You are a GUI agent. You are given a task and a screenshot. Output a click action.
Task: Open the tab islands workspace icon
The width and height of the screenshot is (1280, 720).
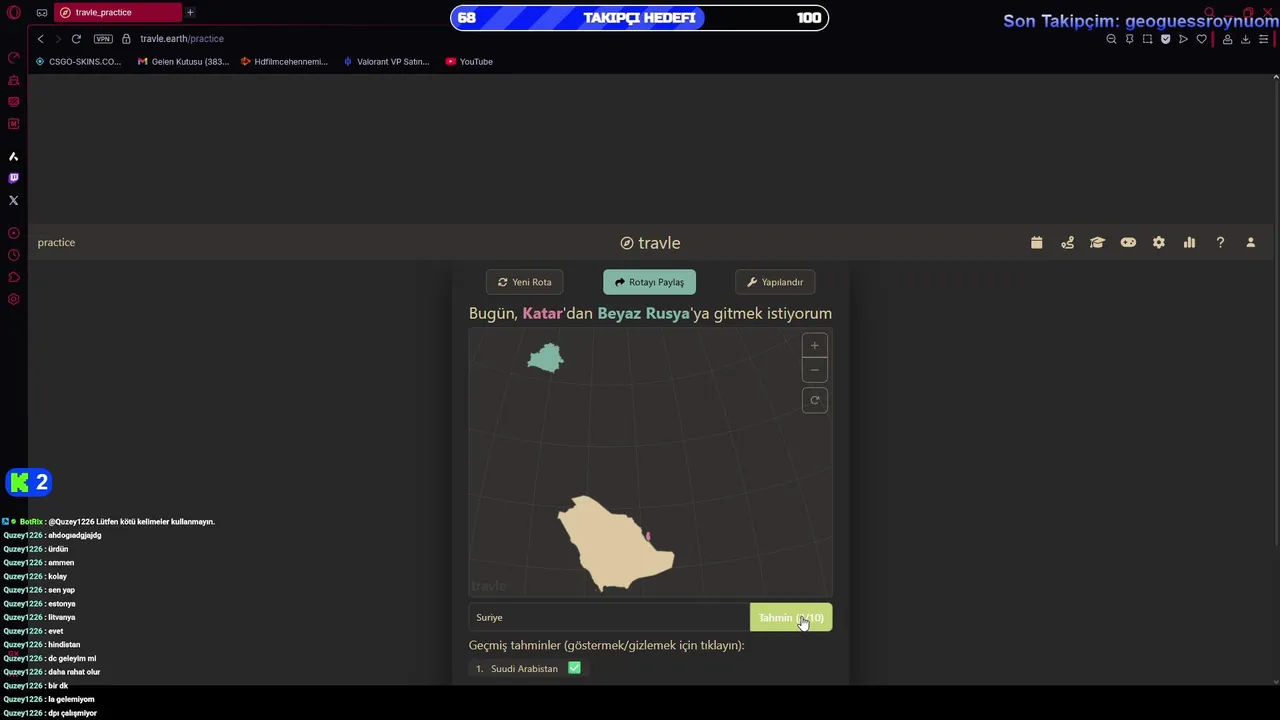42,13
